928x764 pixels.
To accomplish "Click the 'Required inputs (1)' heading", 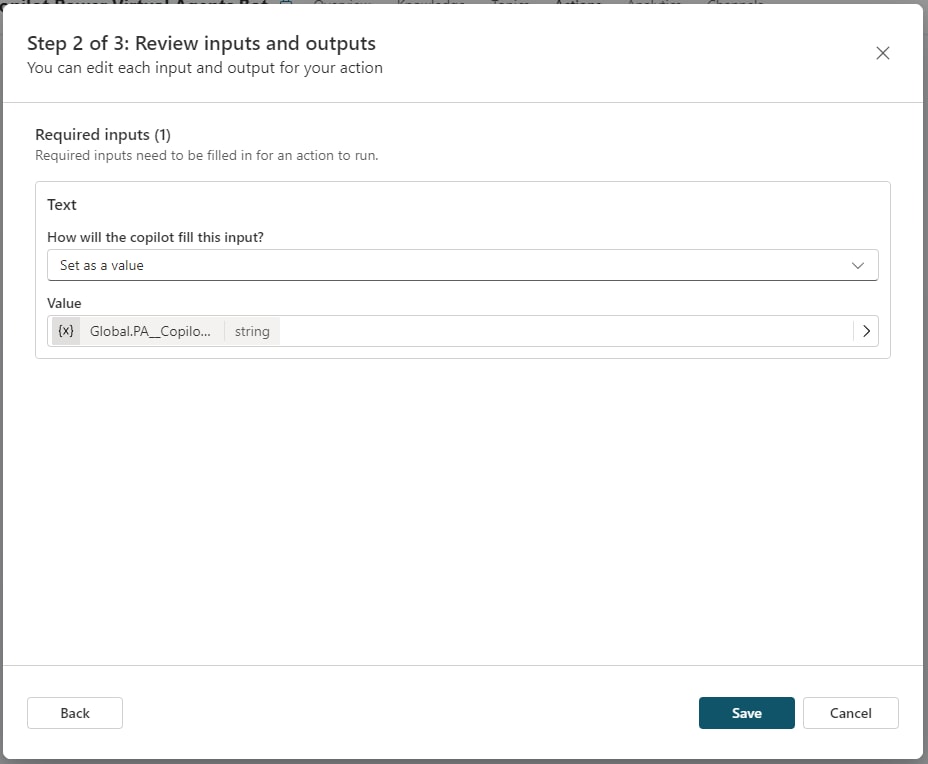I will pos(103,135).
